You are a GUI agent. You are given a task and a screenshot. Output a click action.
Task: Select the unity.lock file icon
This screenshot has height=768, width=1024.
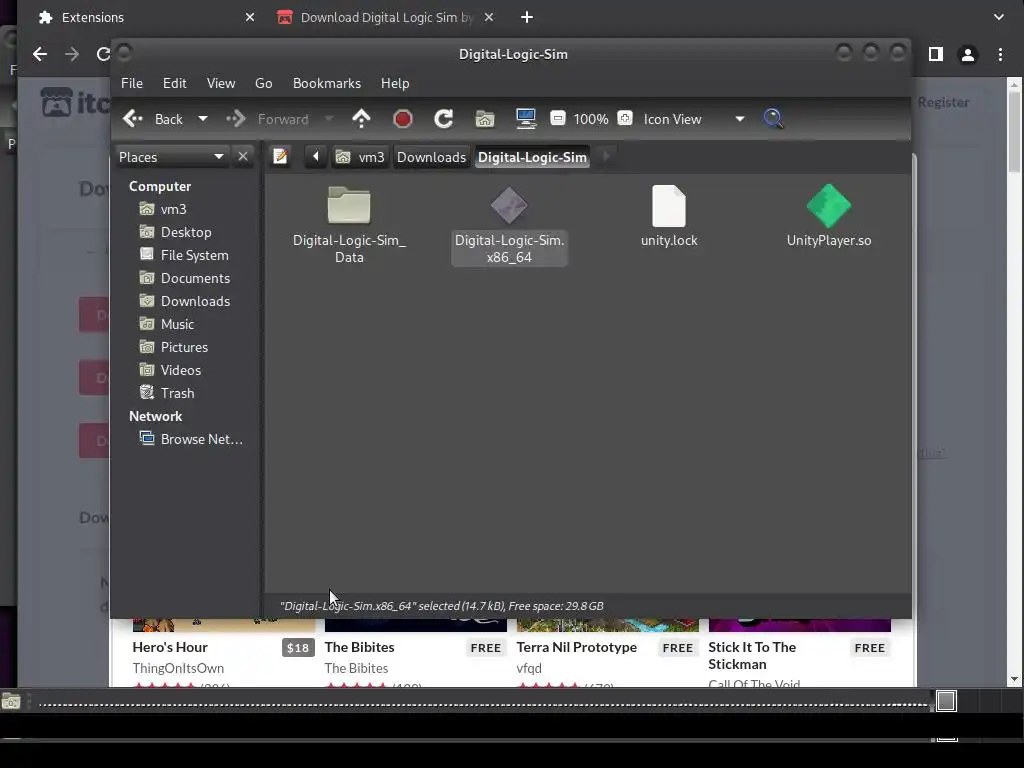click(x=669, y=206)
